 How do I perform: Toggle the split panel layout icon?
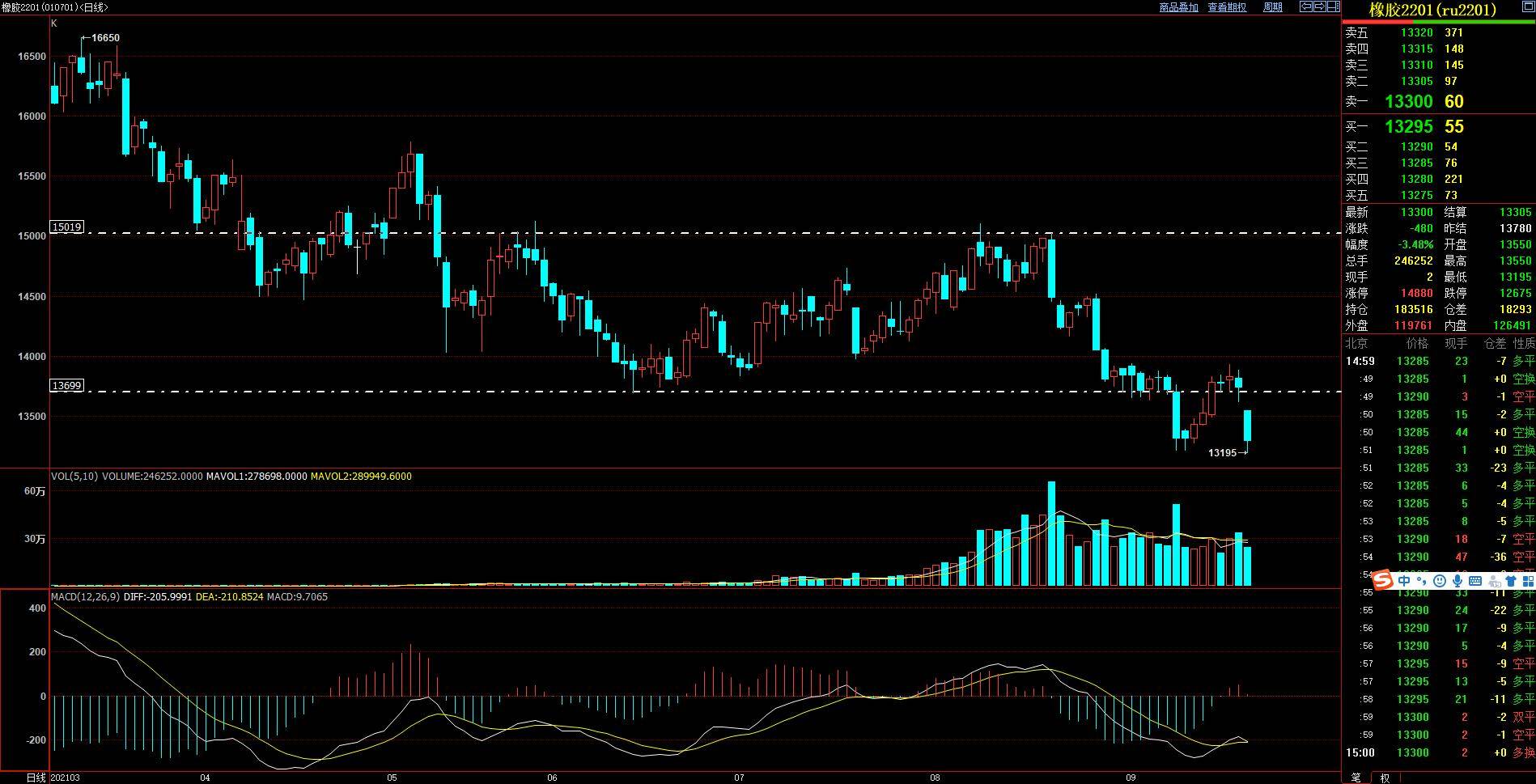[1334, 6]
